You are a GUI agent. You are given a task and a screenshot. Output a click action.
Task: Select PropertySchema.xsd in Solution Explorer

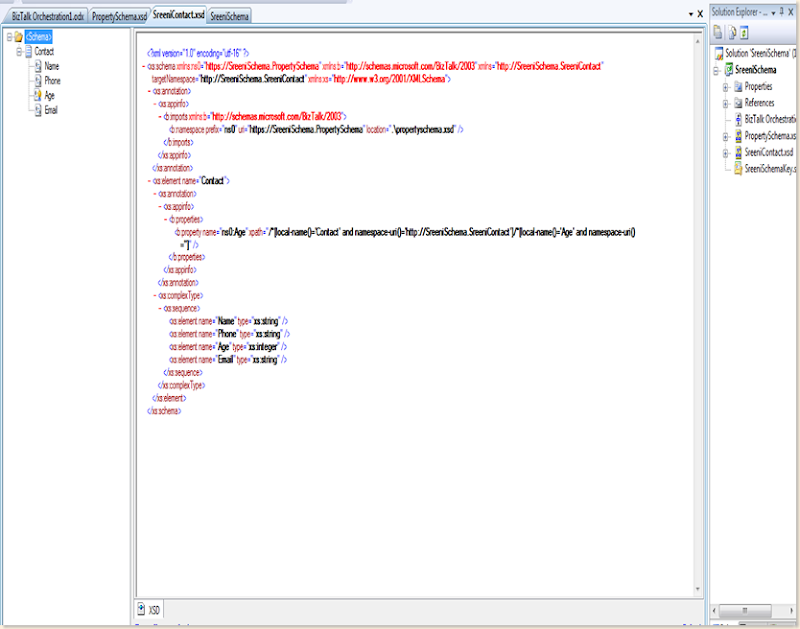(x=770, y=136)
